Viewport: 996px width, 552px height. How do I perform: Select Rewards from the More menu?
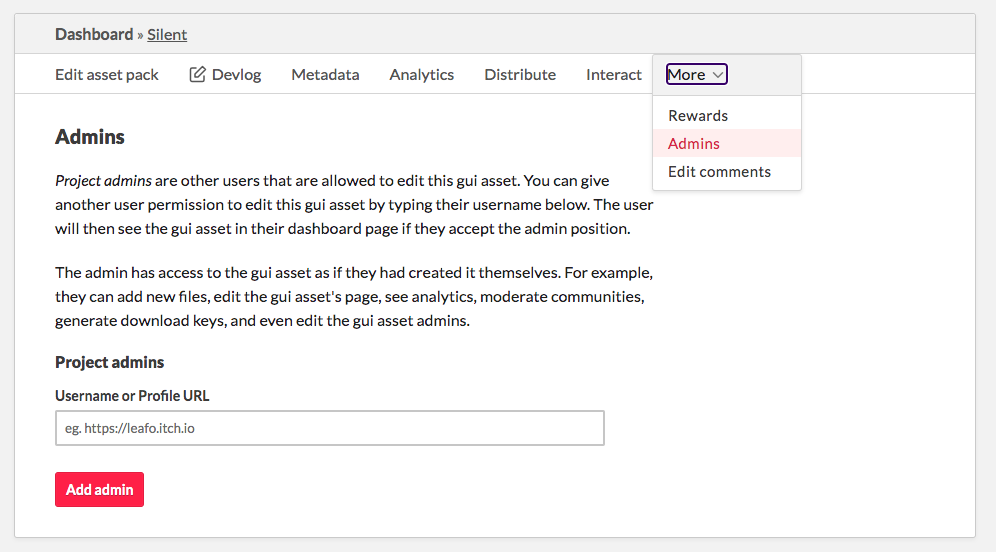pos(698,116)
